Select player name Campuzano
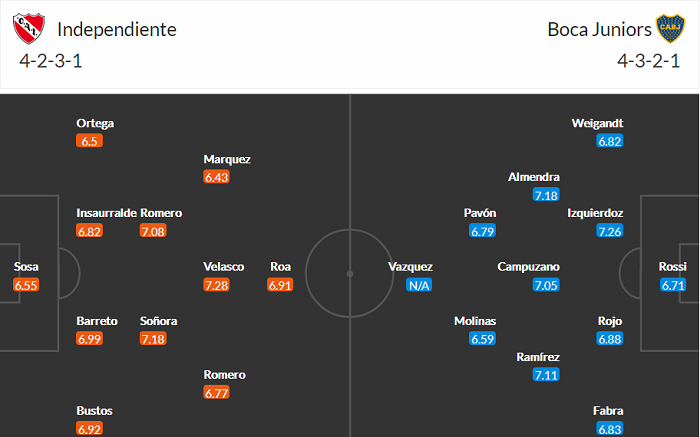The image size is (700, 437). [528, 267]
